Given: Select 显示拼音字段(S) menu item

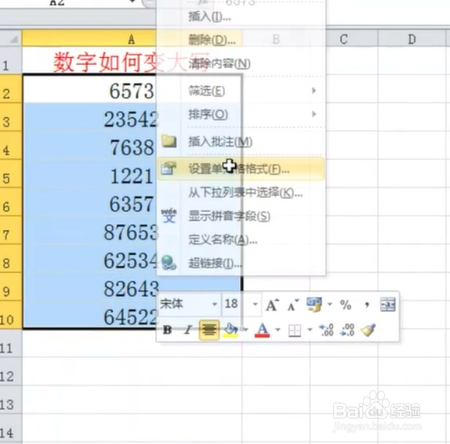Looking at the screenshot, I should pos(240,216).
